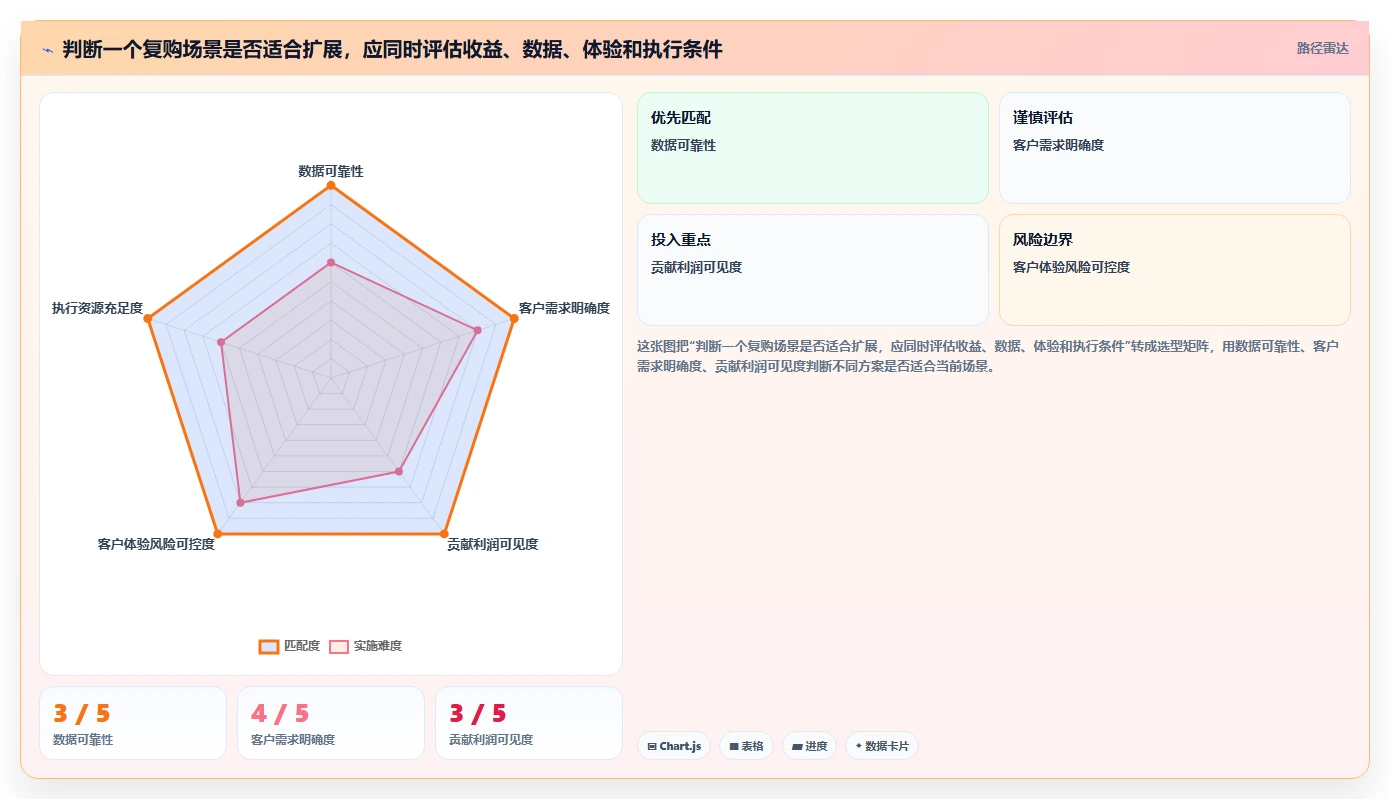Image resolution: width=1390 pixels, height=799 pixels.
Task: Click the pink point on the 数据可靠性 axis
Action: [x=331, y=262]
